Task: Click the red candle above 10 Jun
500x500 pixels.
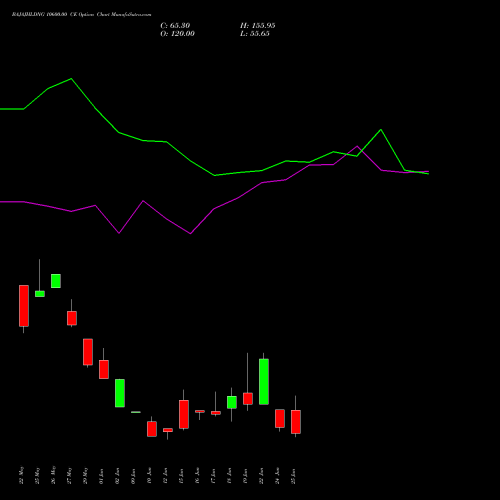Action: [152, 429]
